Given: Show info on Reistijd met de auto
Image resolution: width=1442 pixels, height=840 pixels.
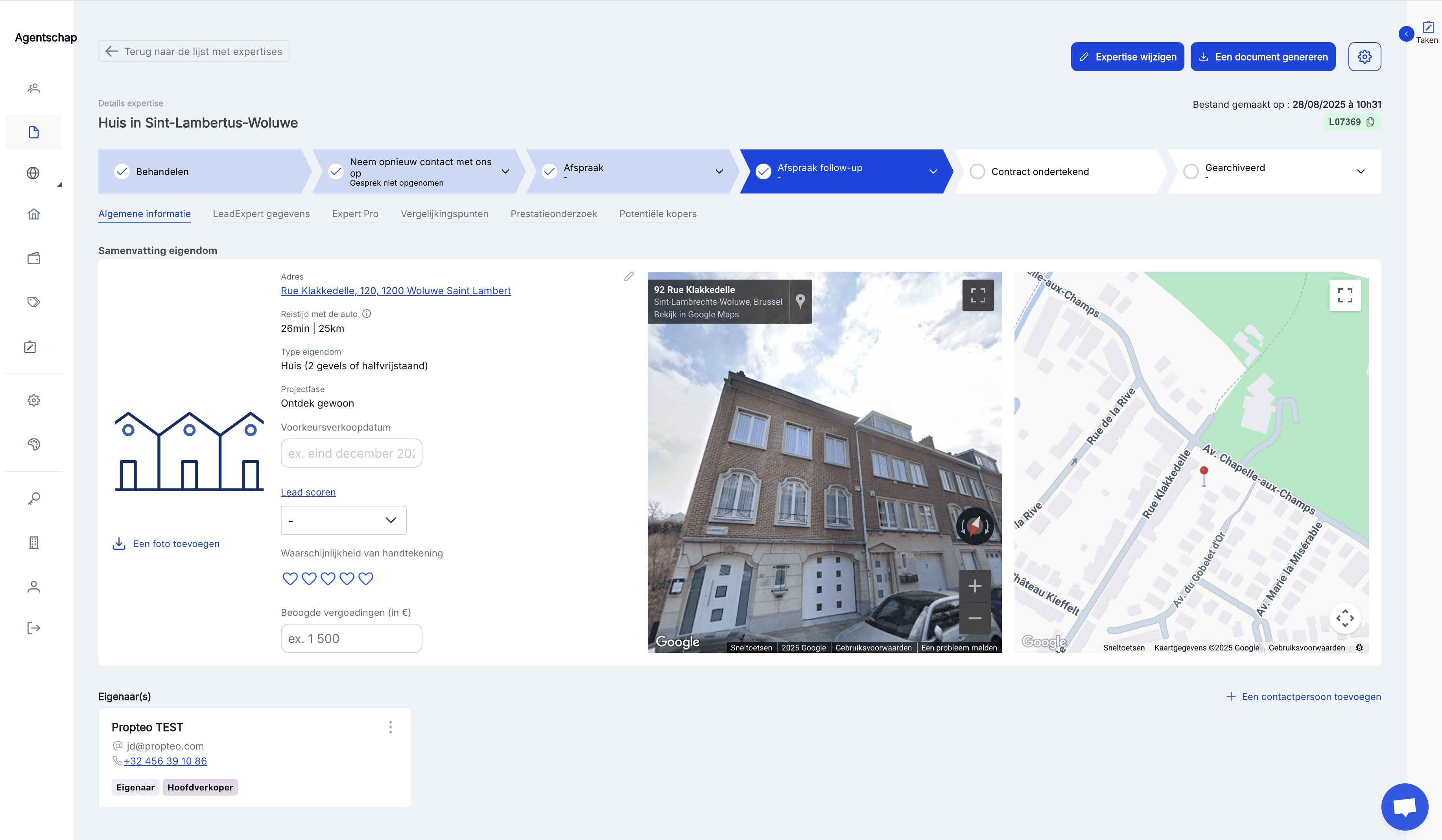Looking at the screenshot, I should [367, 313].
